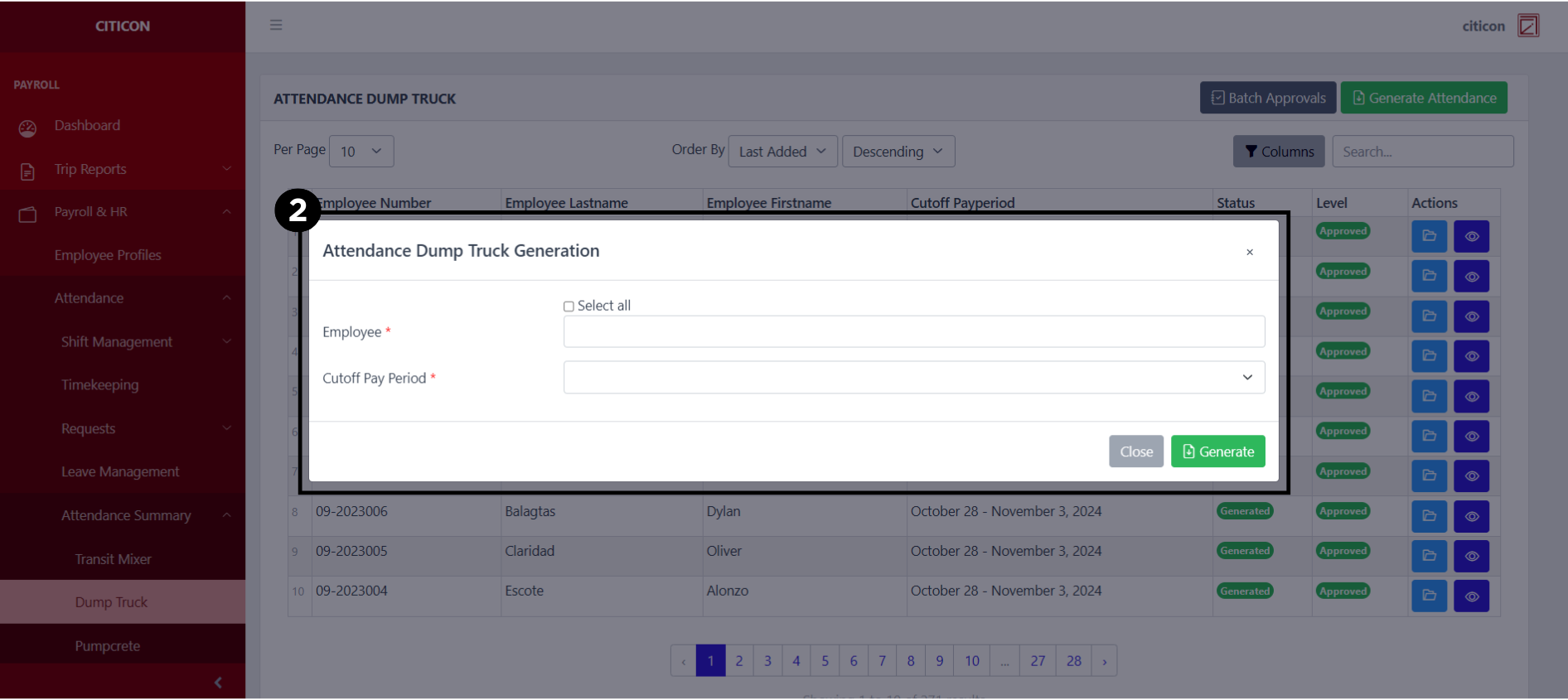This screenshot has width=1568, height=700.
Task: Open folder action for employee Balagtas row
Action: [1429, 515]
